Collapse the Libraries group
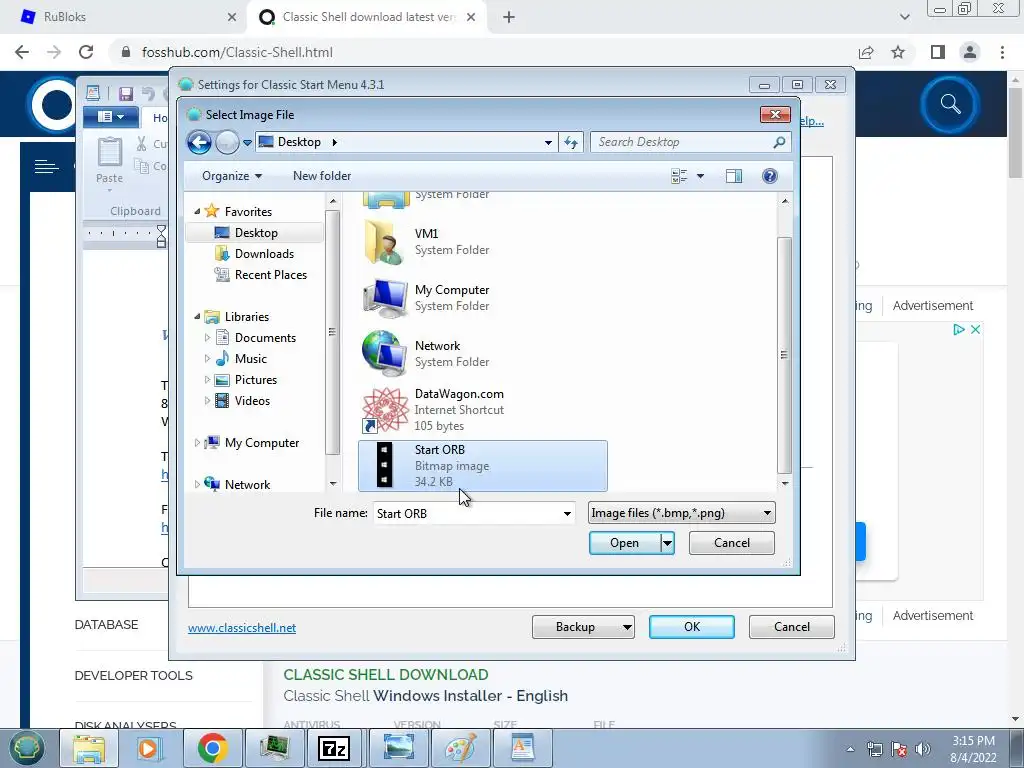The width and height of the screenshot is (1024, 768). [x=197, y=317]
